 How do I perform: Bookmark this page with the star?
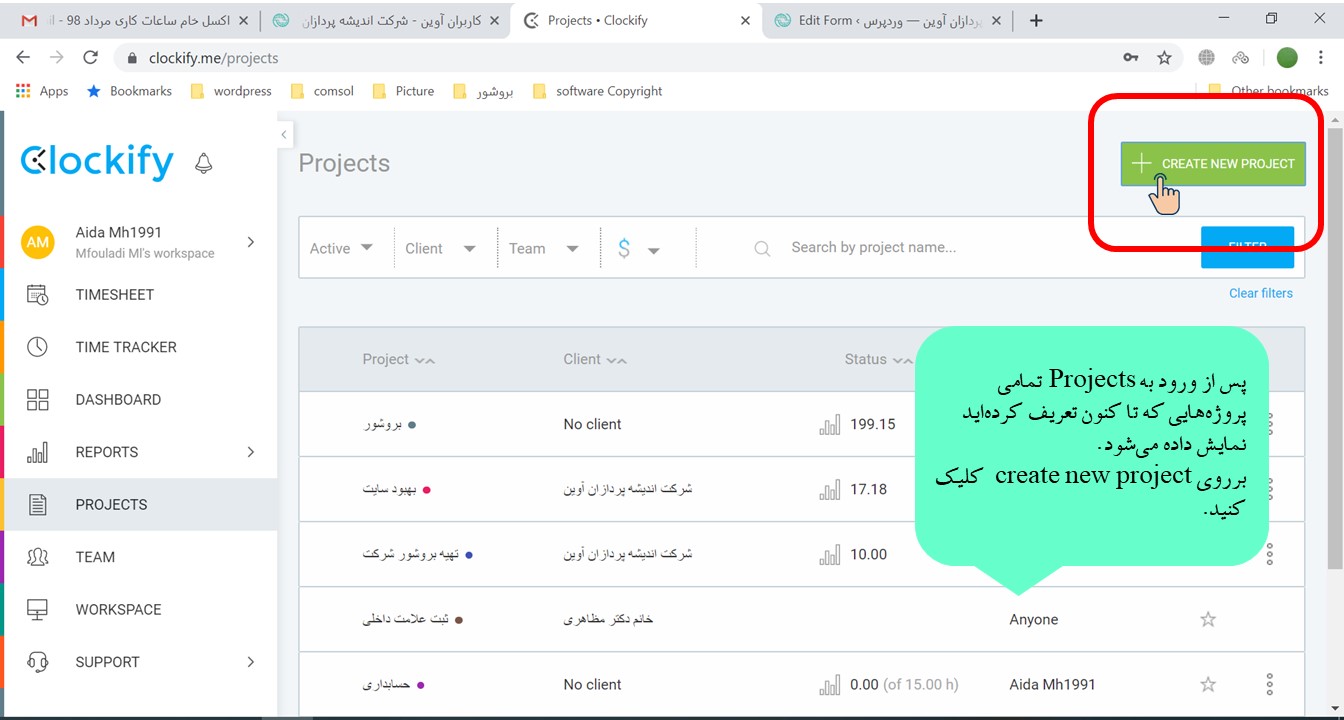(x=1164, y=58)
